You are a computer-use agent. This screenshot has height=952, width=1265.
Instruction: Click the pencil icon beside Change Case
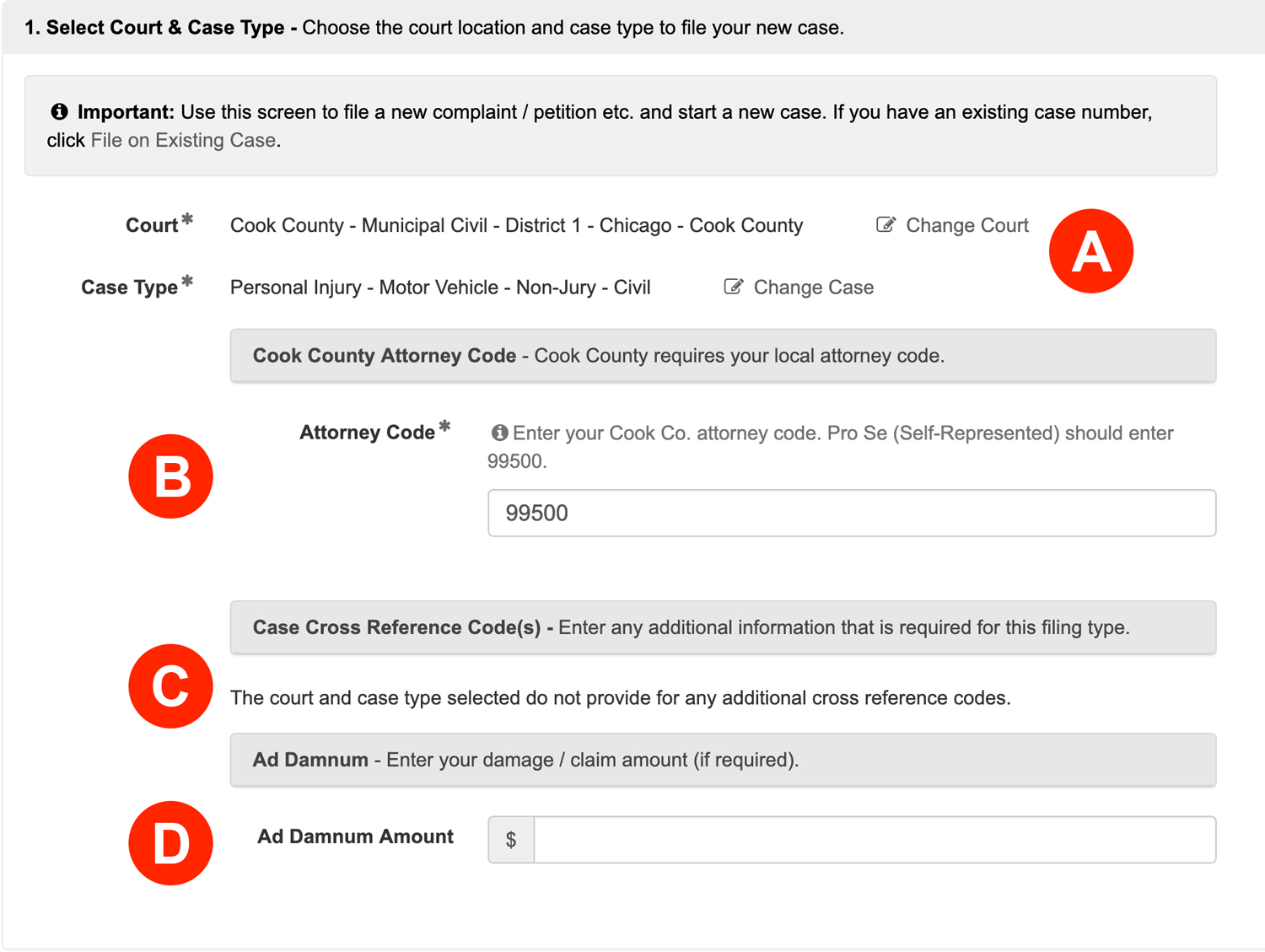pyautogui.click(x=734, y=287)
